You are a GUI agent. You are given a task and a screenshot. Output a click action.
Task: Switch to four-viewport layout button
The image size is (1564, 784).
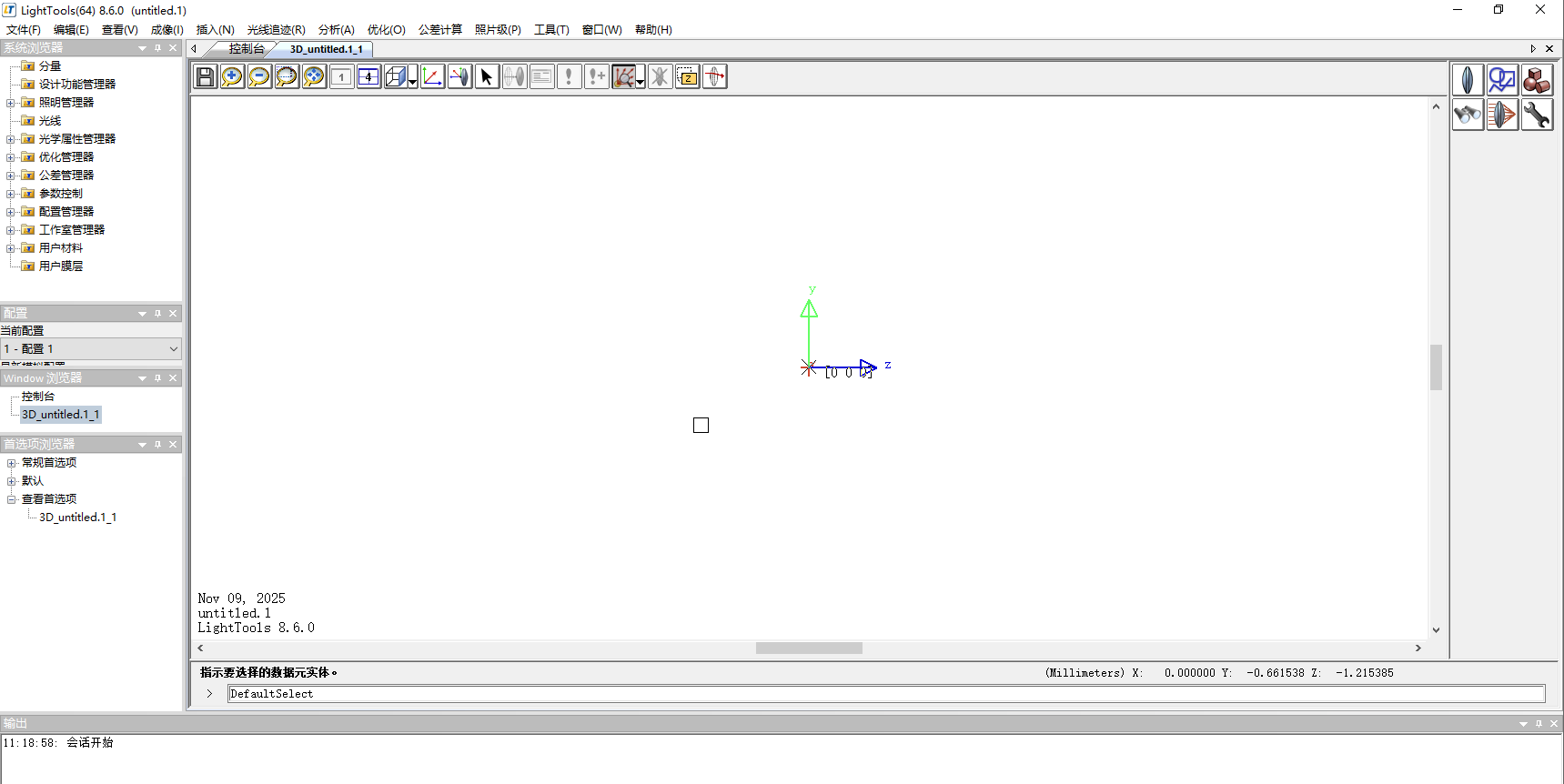(x=368, y=77)
